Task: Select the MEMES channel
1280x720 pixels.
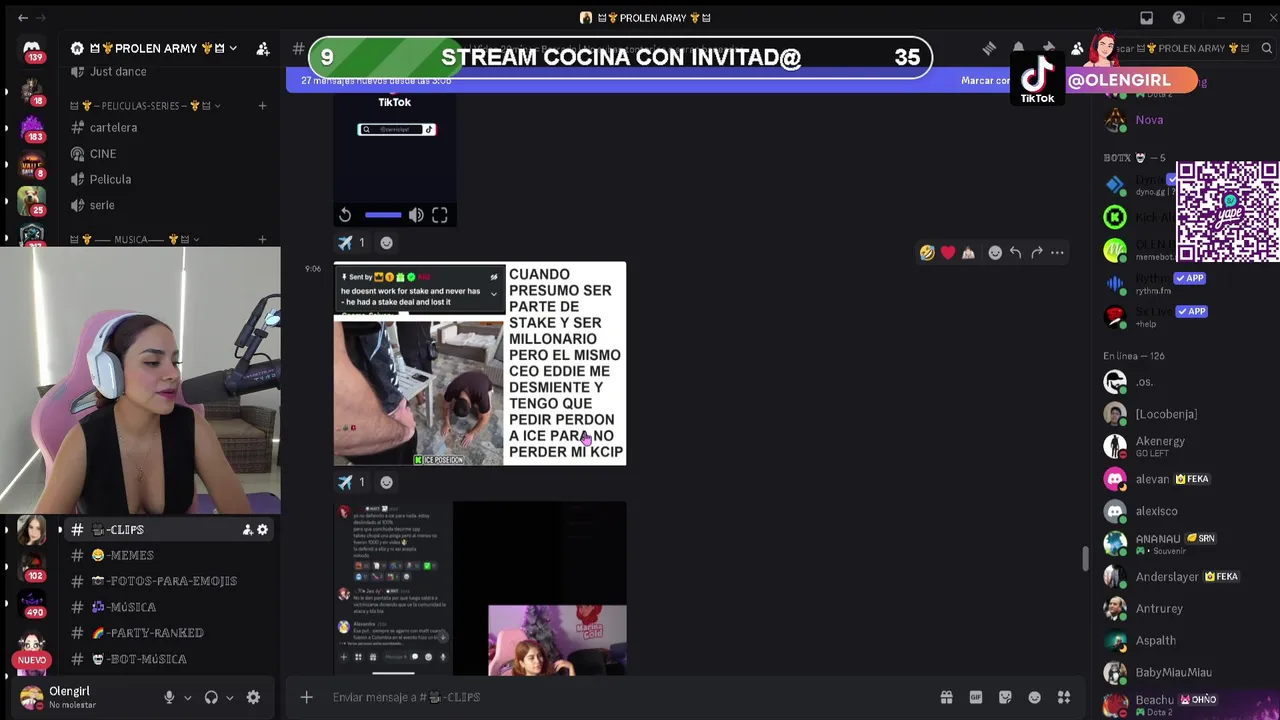Action: (x=170, y=555)
